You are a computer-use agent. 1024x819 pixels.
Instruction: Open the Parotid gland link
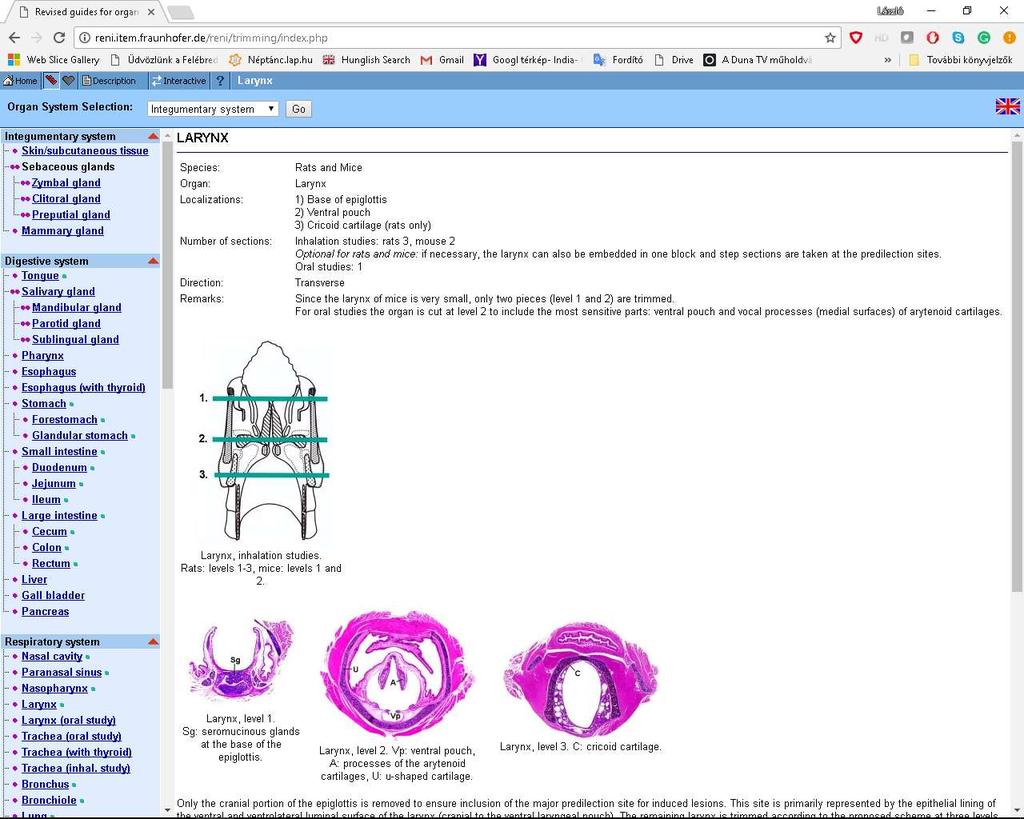(66, 323)
